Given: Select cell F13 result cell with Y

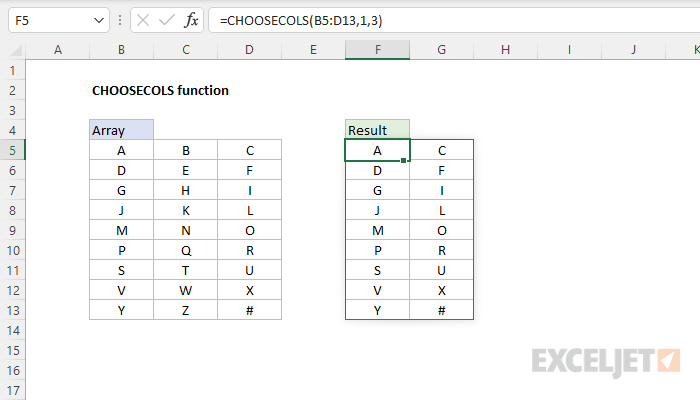Looking at the screenshot, I should tap(377, 310).
